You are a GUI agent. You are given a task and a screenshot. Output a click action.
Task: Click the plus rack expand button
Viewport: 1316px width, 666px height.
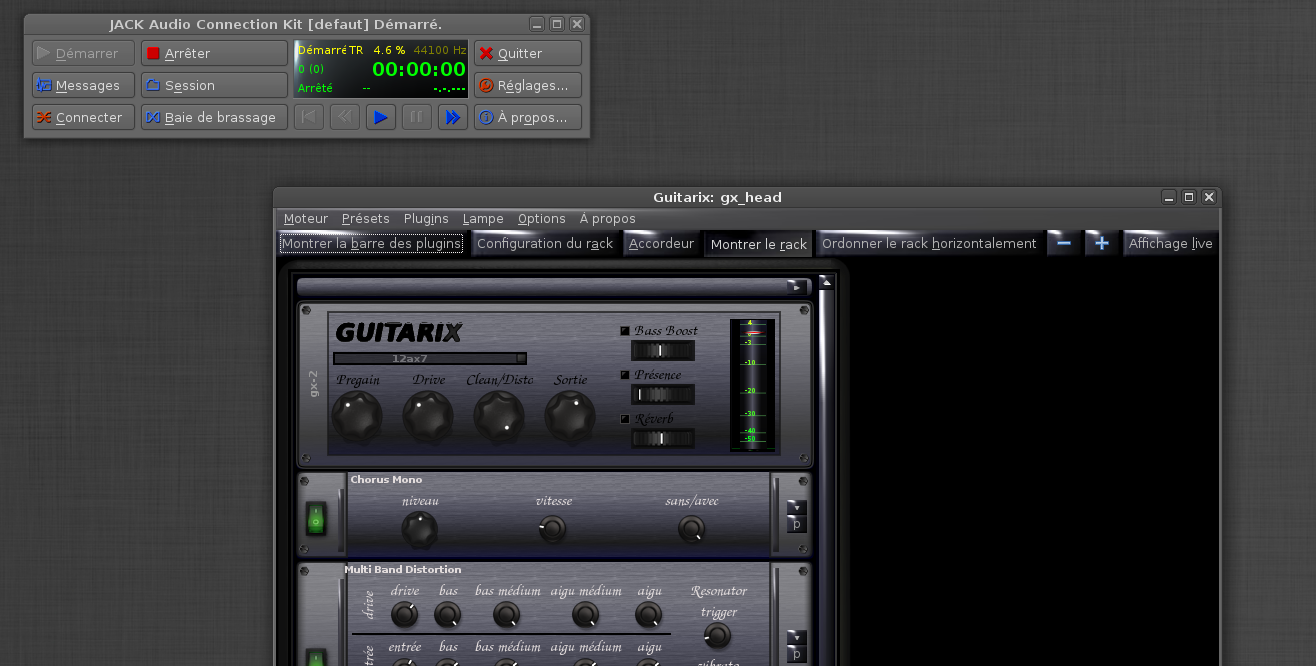1101,244
